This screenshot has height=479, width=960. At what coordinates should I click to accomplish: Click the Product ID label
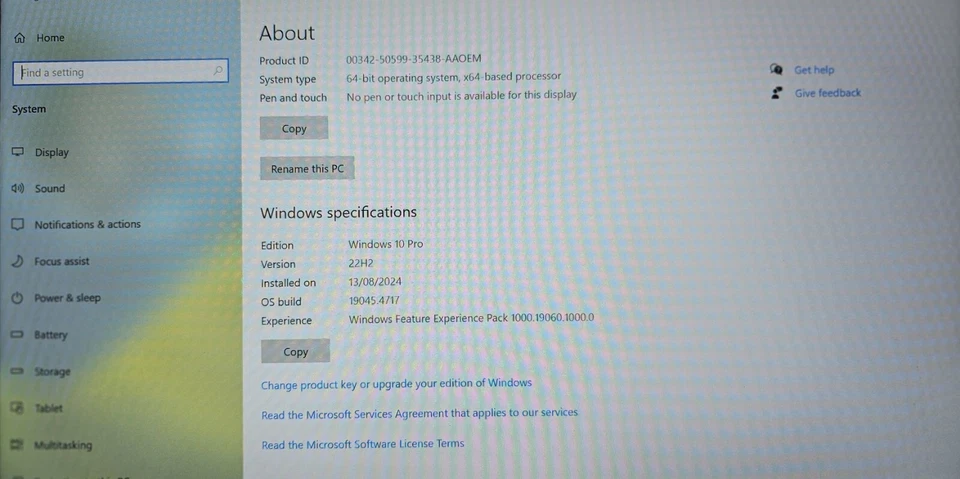pyautogui.click(x=284, y=61)
